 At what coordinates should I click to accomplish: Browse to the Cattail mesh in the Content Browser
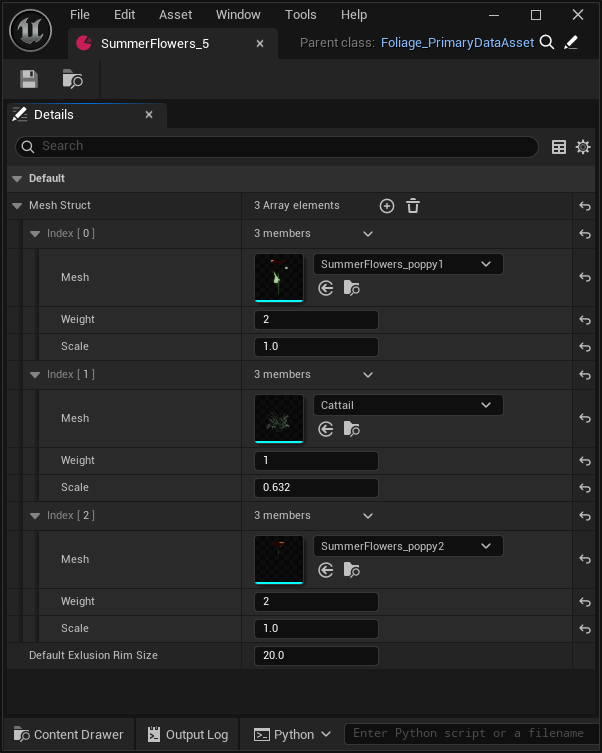[x=351, y=429]
